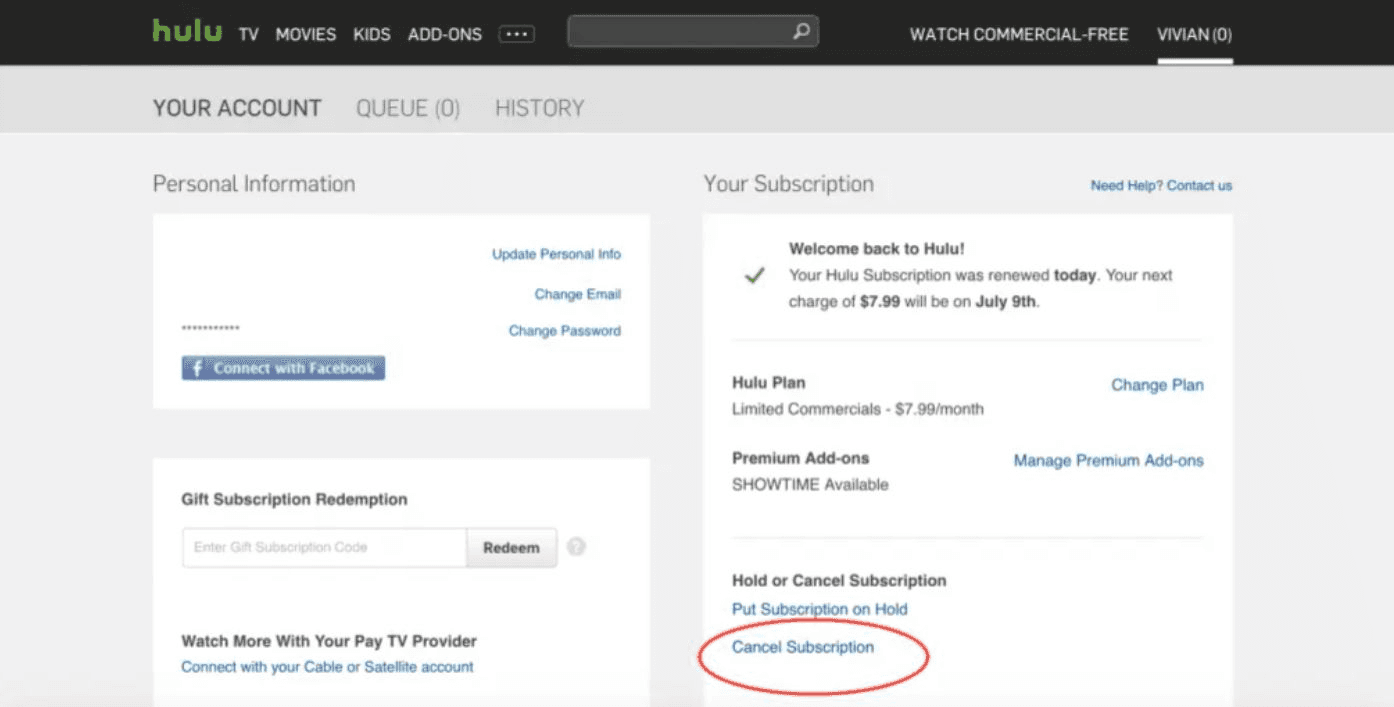Image resolution: width=1394 pixels, height=707 pixels.
Task: Click Update Personal Info link
Action: (x=556, y=254)
